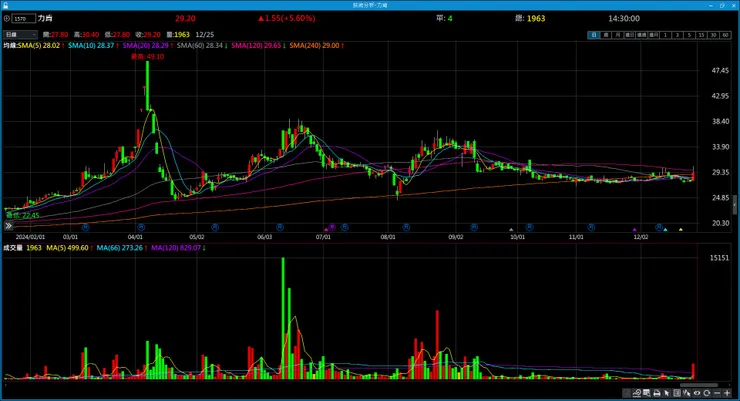Click the month marker near 03/01
This screenshot has width=740, height=401.
[85, 227]
